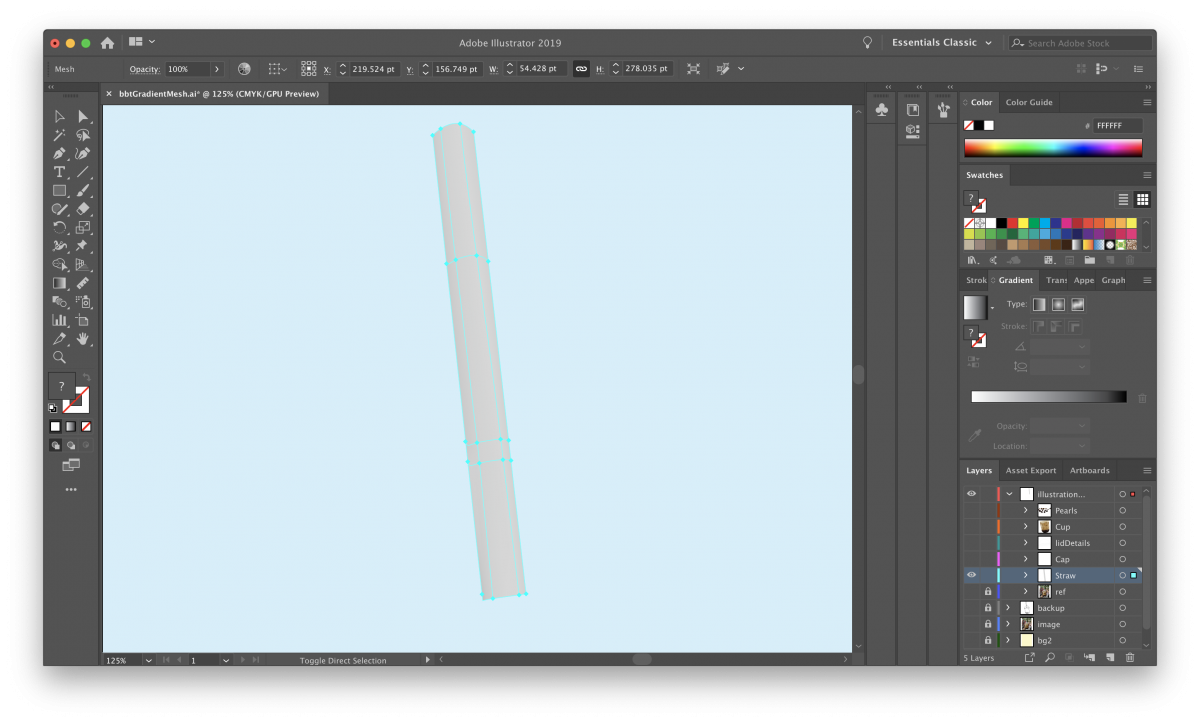The width and height of the screenshot is (1200, 723).
Task: Open the Column Graph tool
Action: 59,322
